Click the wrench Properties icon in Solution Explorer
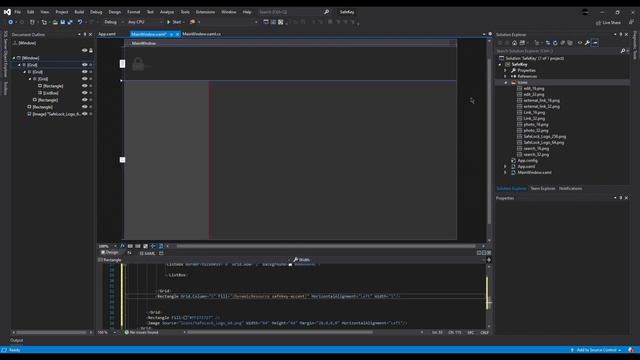640x360 pixels. (x=587, y=43)
